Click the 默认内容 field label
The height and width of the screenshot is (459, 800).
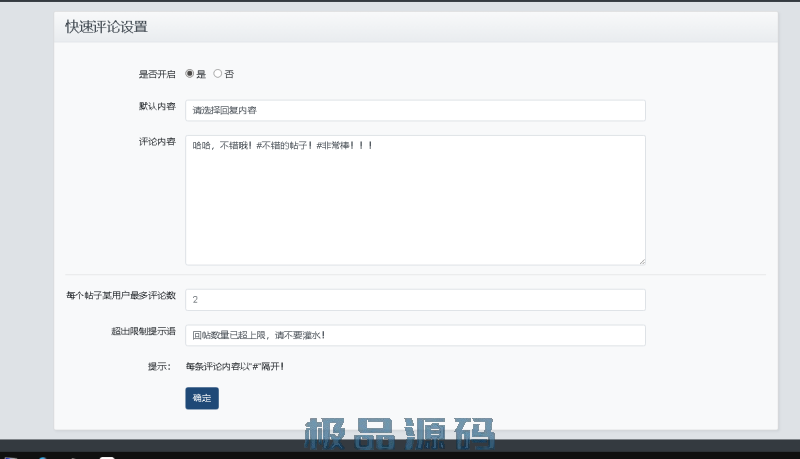pos(156,105)
